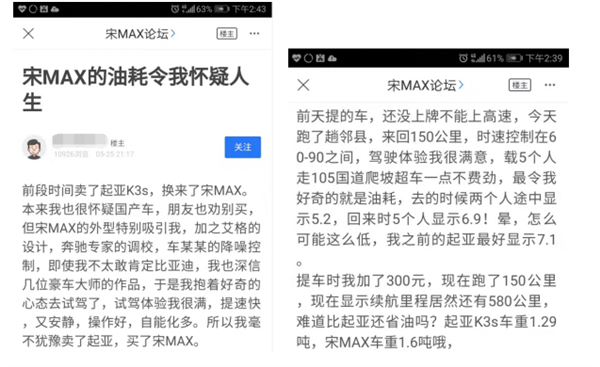The width and height of the screenshot is (600, 367).
Task: Toggle the 楼主 filter in the 下午2:43 screenshot header
Action: [x=227, y=34]
